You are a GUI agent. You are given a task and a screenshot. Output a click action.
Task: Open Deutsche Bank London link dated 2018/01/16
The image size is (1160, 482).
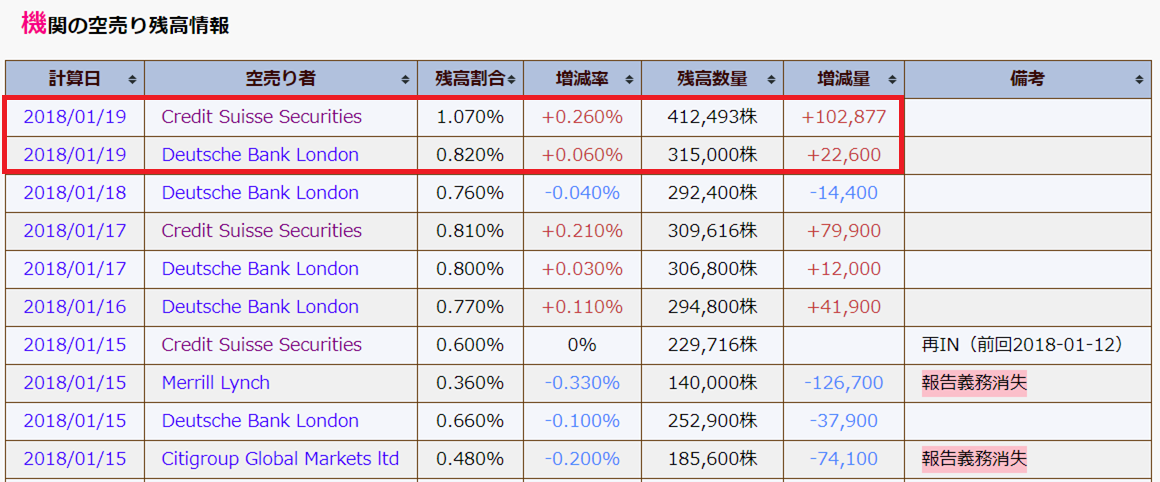(x=260, y=307)
